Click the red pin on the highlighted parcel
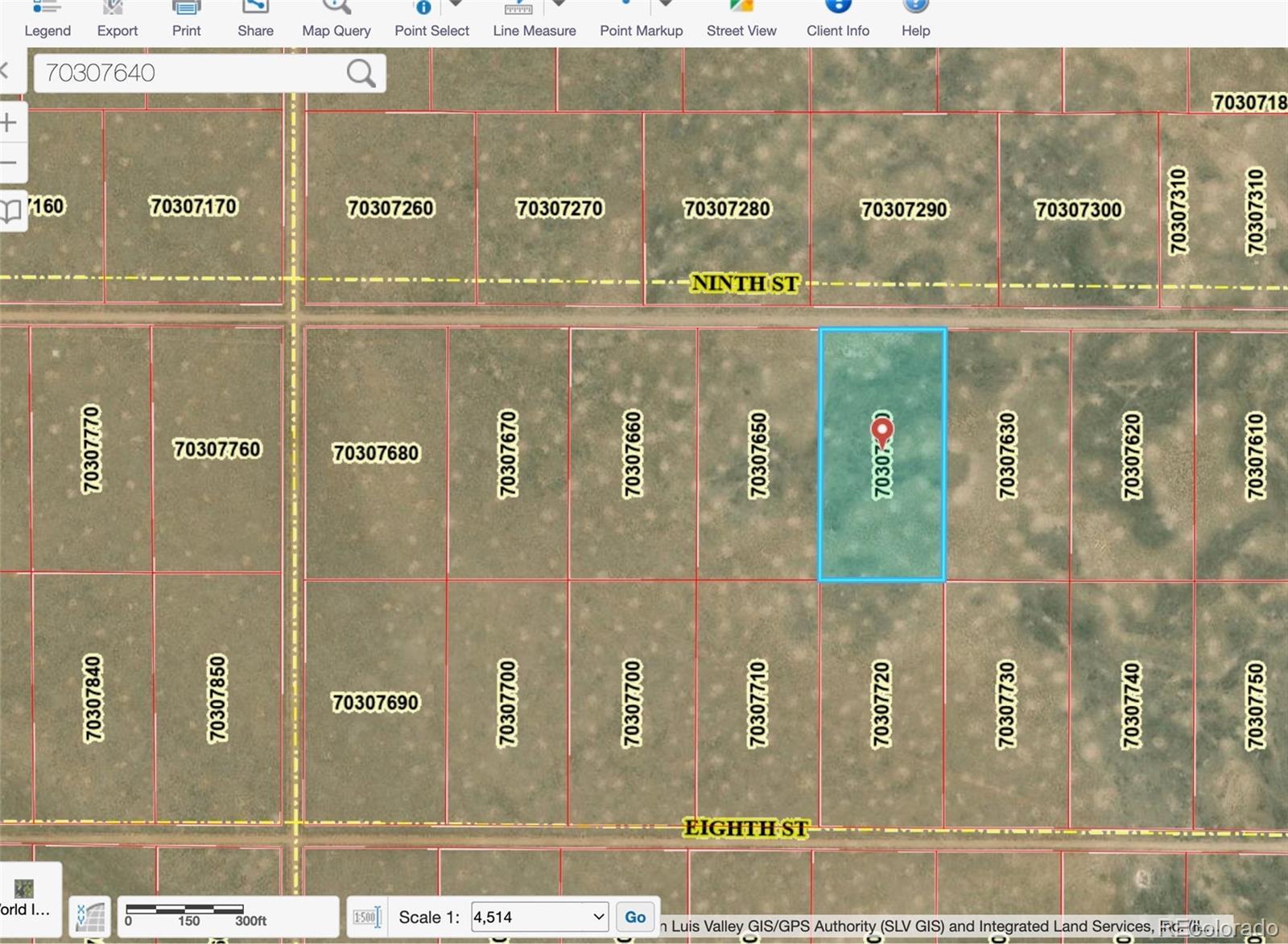Viewport: 1288px width, 944px height. pos(882,431)
